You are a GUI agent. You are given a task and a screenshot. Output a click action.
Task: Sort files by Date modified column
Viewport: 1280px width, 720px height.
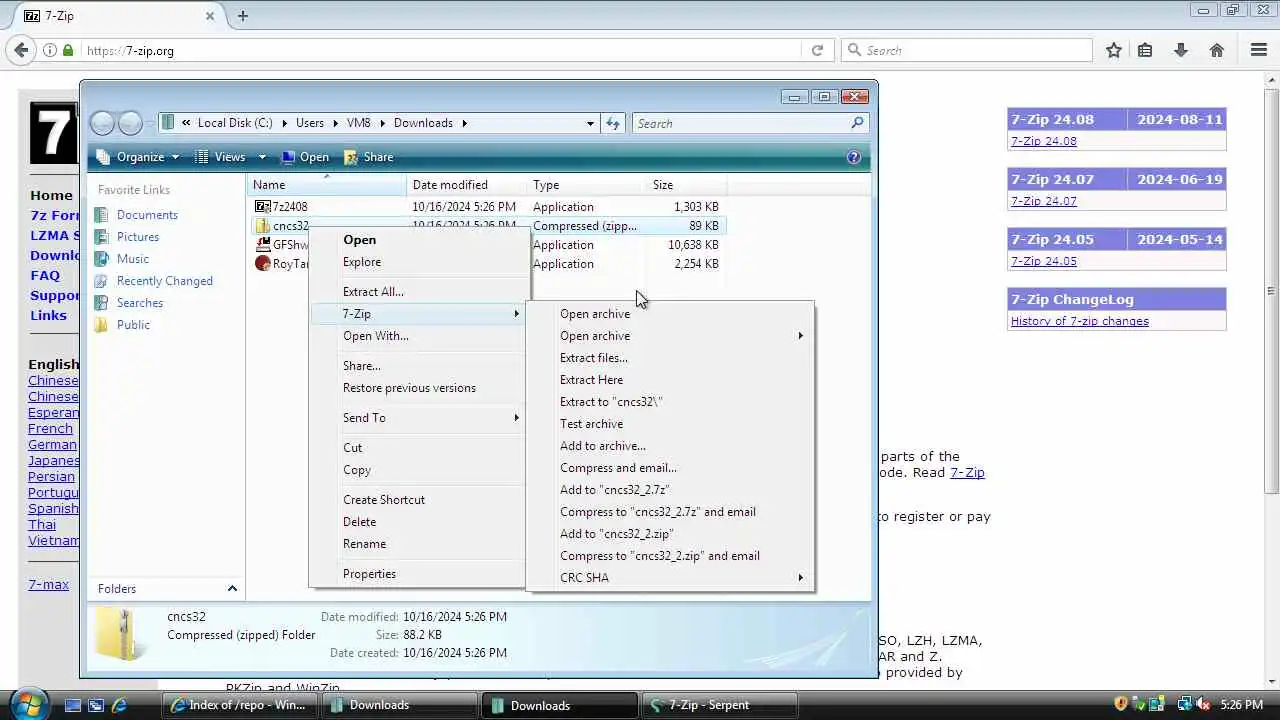point(467,185)
